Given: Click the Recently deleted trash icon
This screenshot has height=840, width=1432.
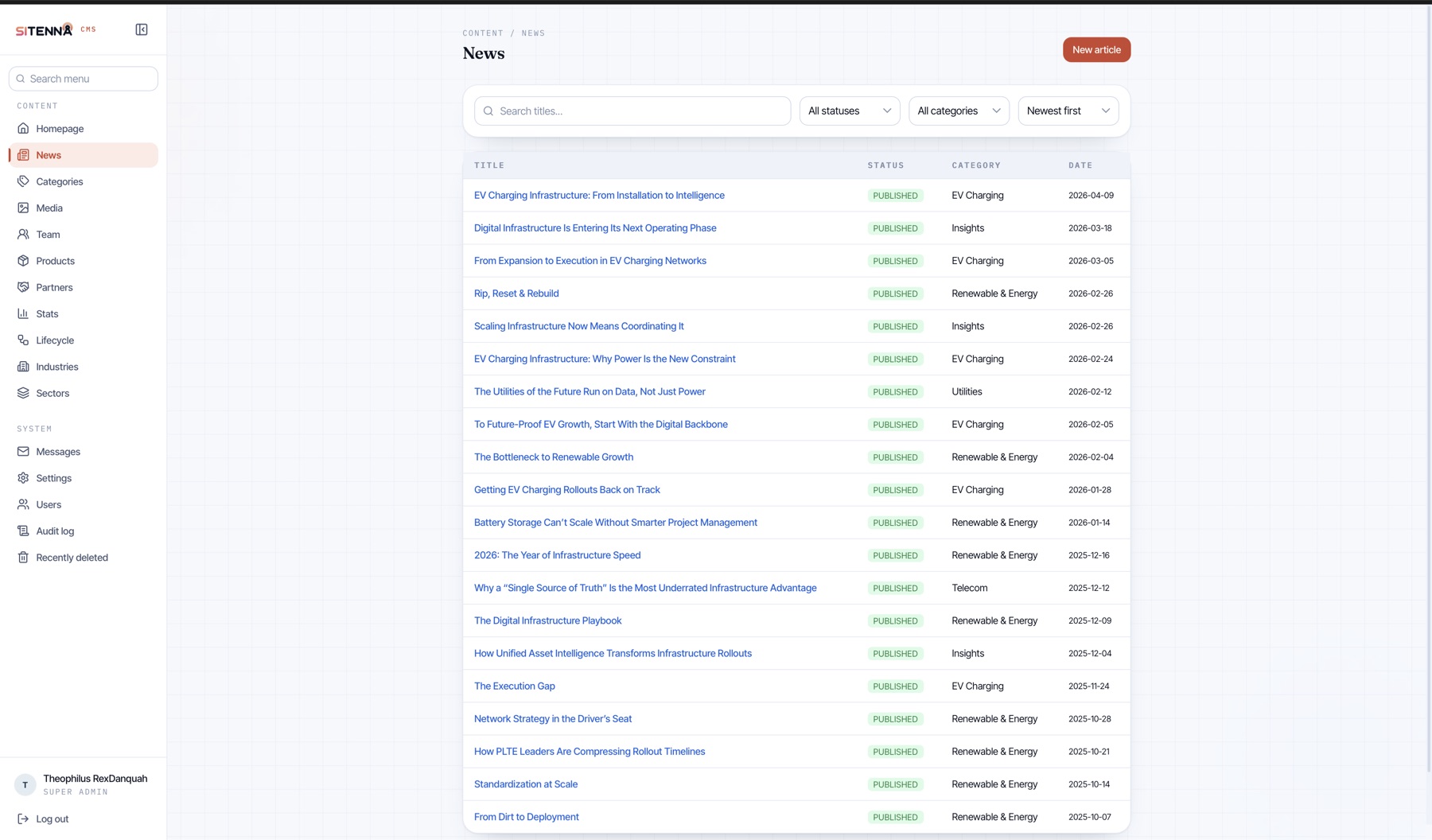Looking at the screenshot, I should (23, 558).
